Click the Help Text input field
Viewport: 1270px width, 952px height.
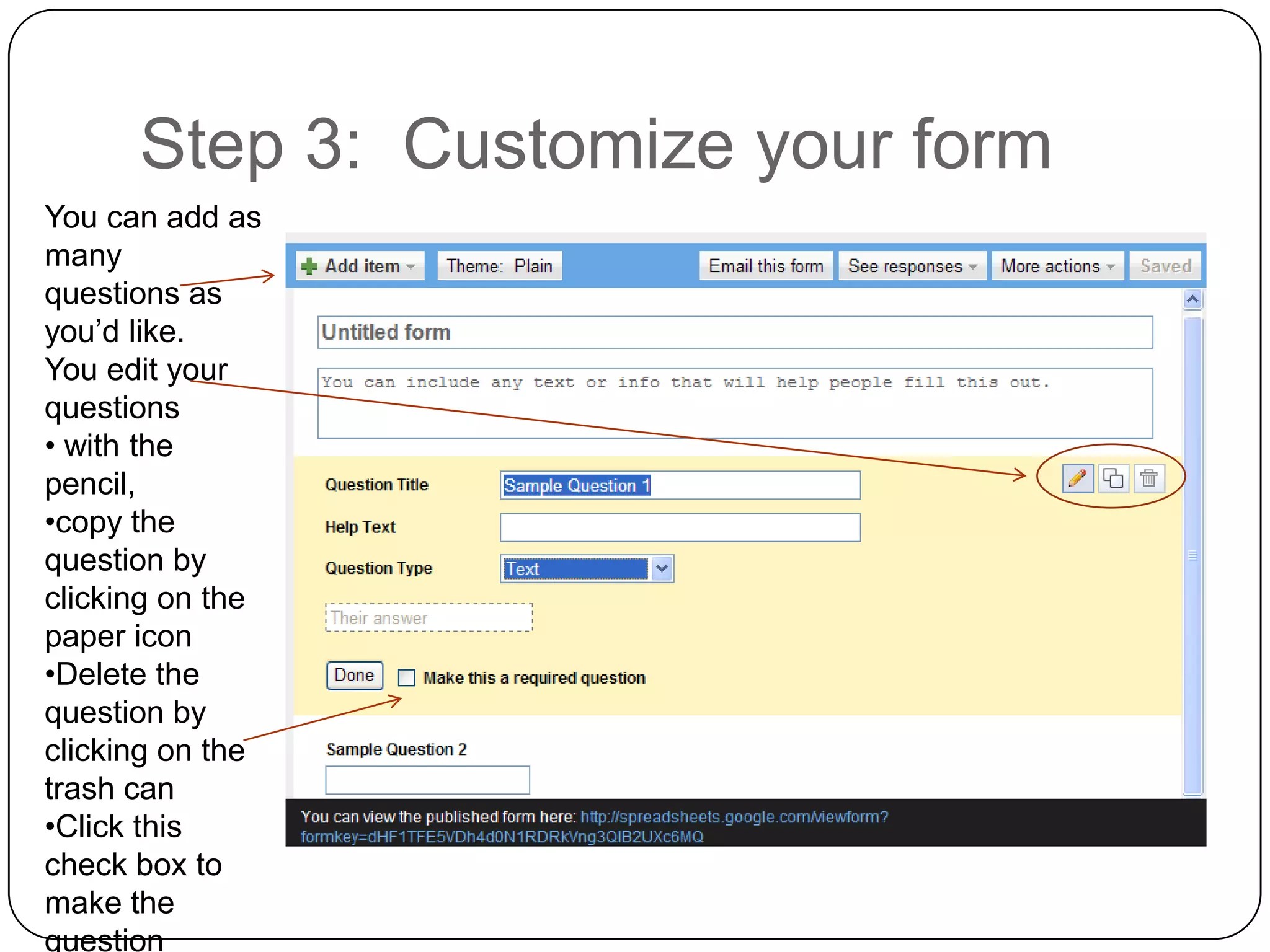pos(680,527)
